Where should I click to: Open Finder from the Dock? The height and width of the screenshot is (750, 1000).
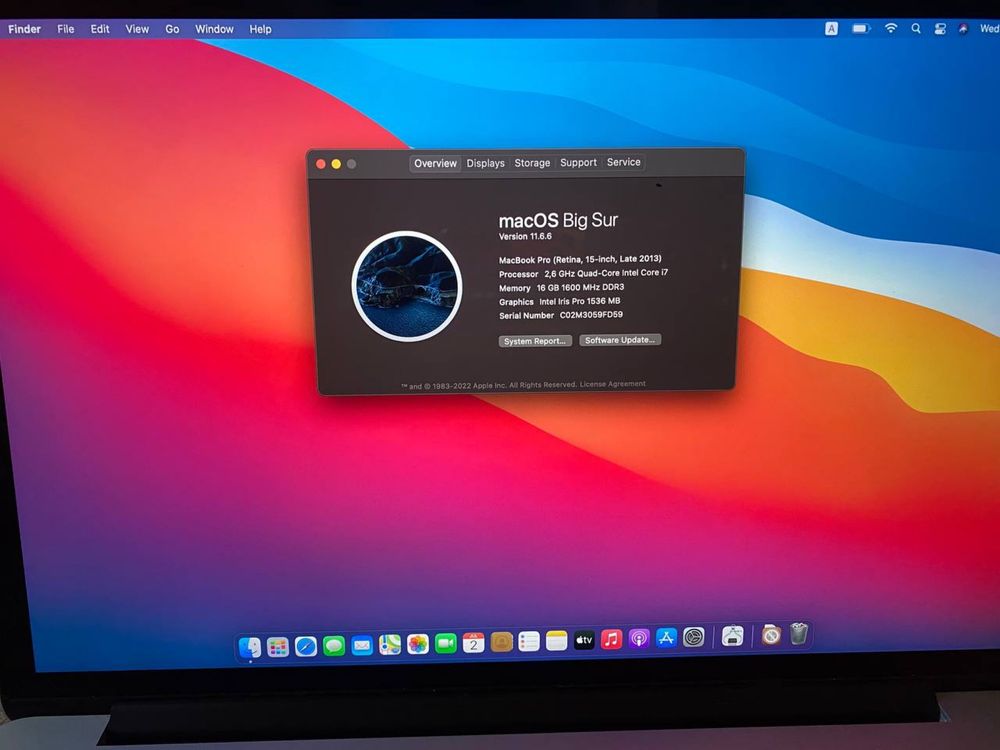pos(249,647)
